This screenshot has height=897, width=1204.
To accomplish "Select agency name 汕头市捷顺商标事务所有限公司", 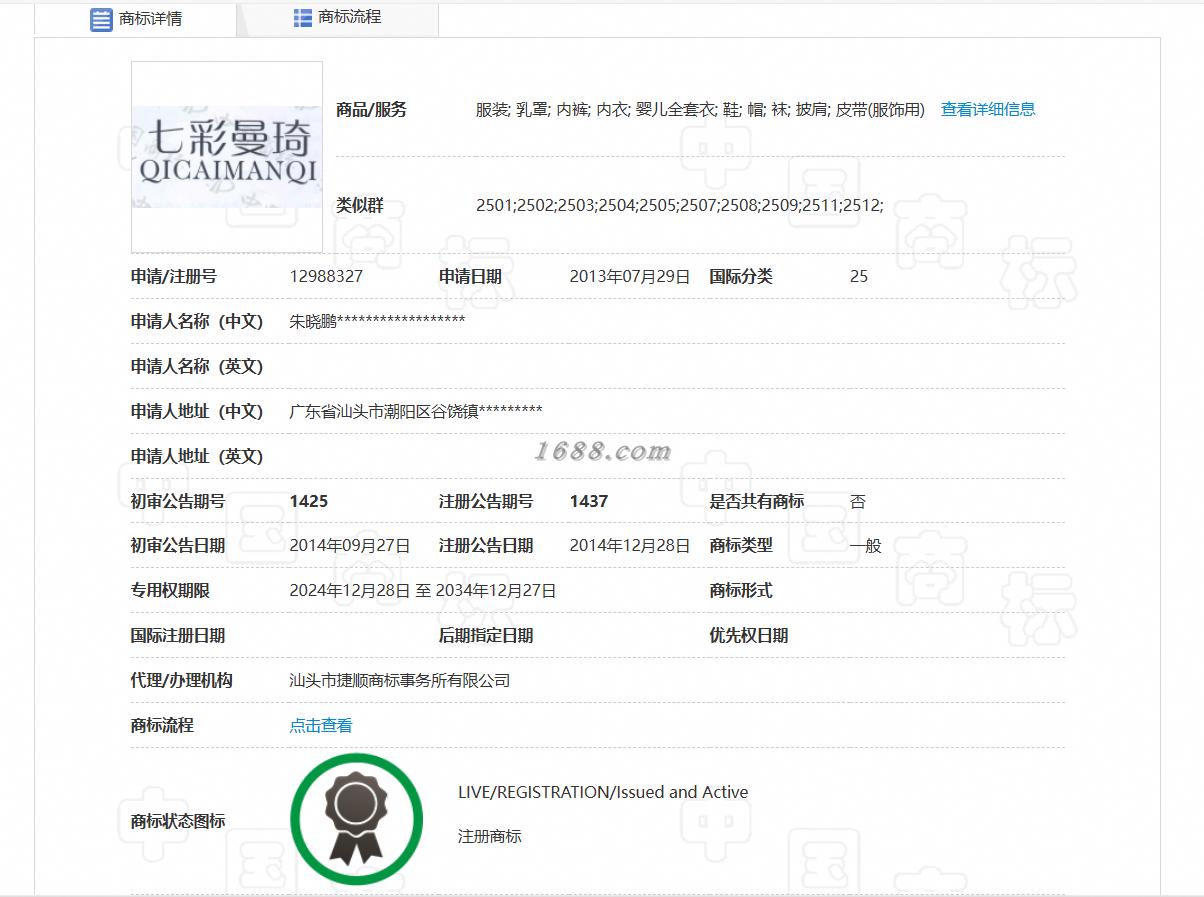I will pyautogui.click(x=400, y=681).
